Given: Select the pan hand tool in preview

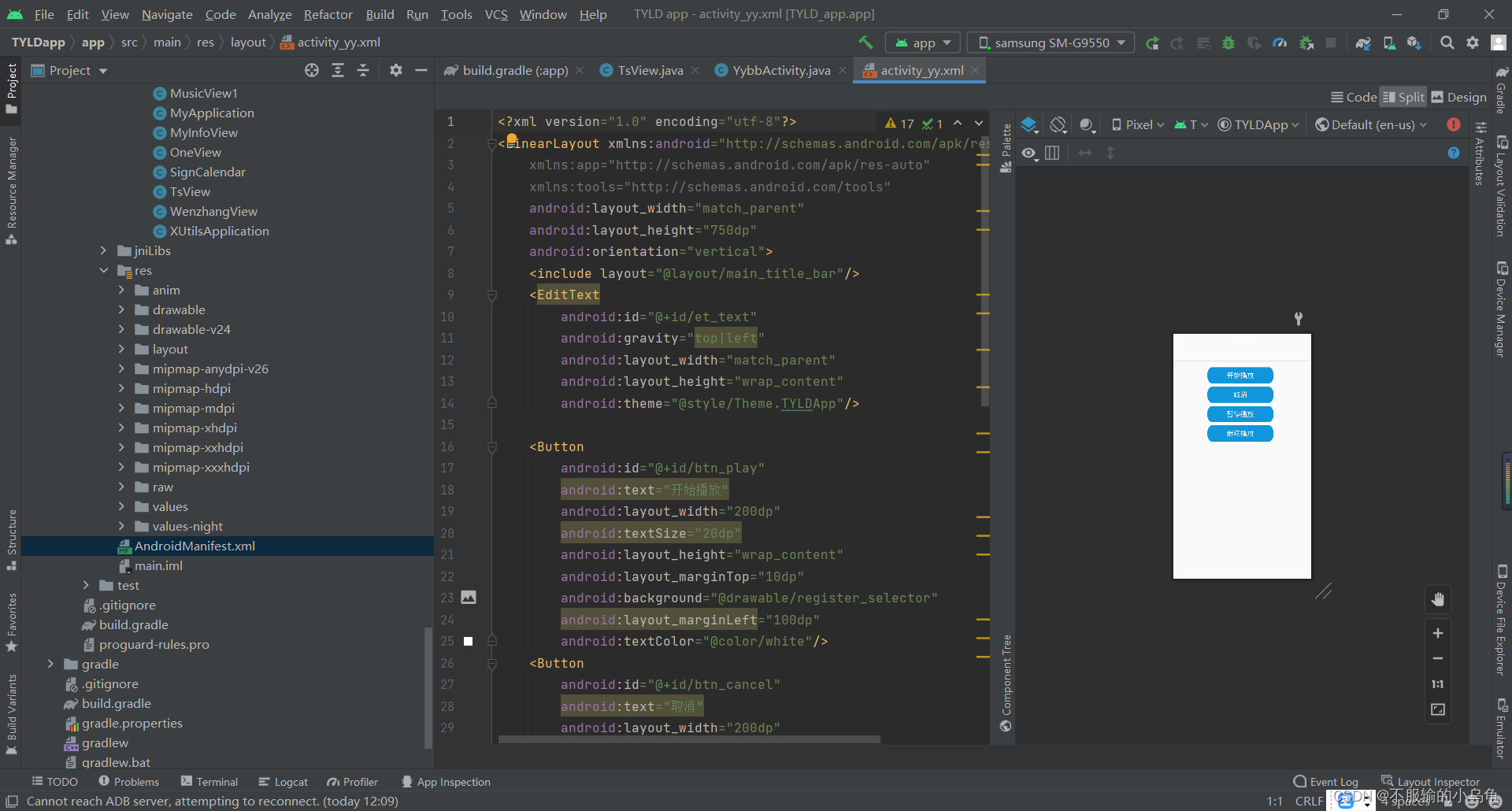Looking at the screenshot, I should (x=1438, y=600).
